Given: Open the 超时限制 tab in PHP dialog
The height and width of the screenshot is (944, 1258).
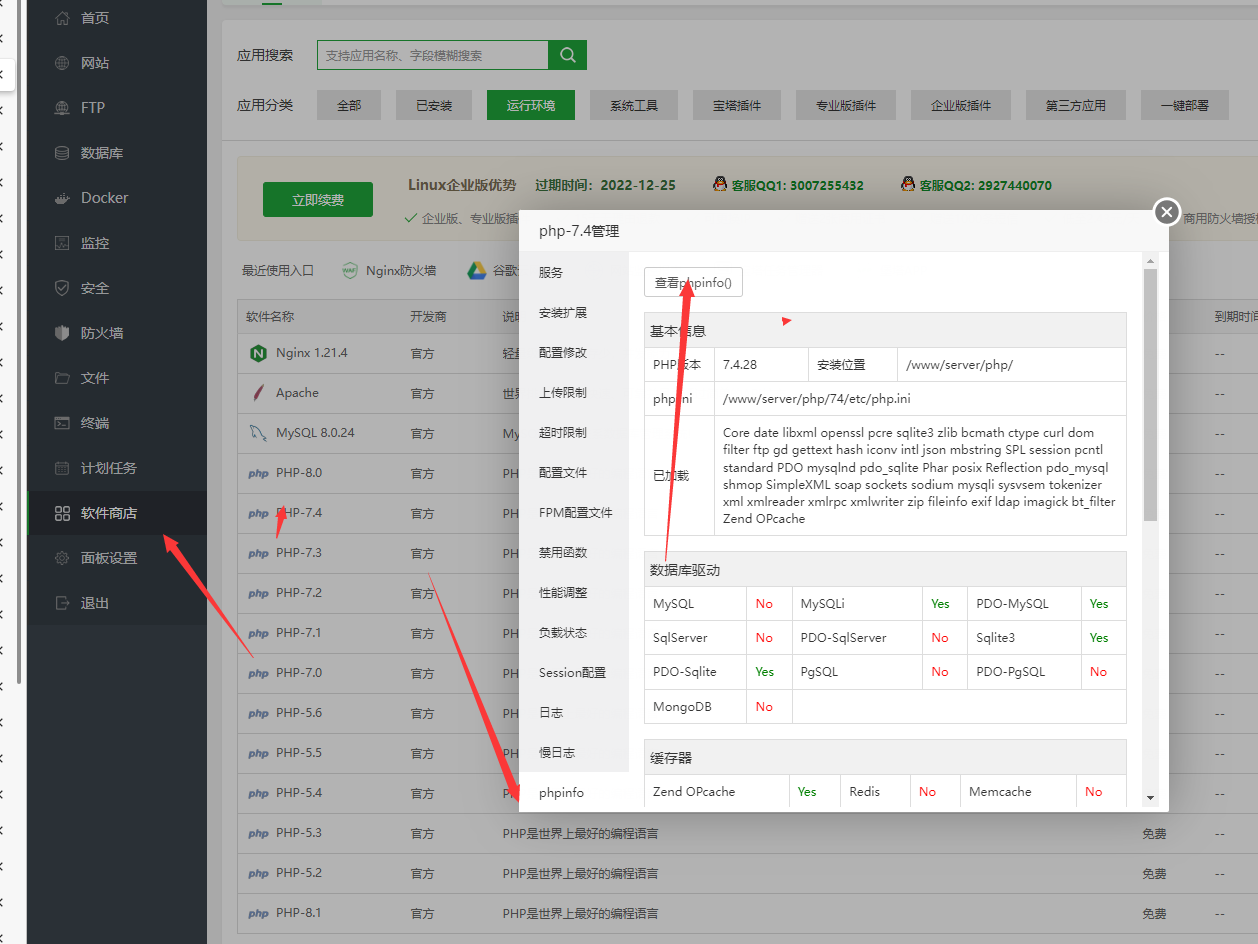Looking at the screenshot, I should pyautogui.click(x=574, y=432).
